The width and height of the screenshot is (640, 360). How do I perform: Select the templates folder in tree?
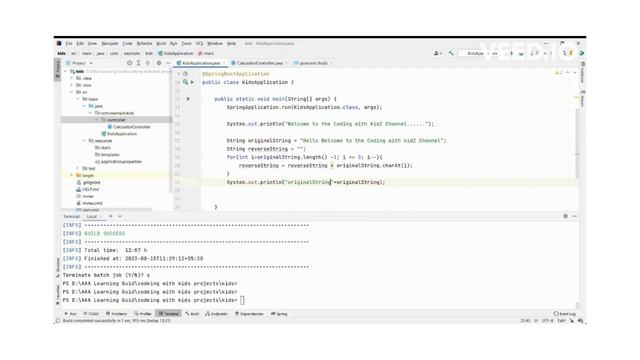(x=107, y=155)
